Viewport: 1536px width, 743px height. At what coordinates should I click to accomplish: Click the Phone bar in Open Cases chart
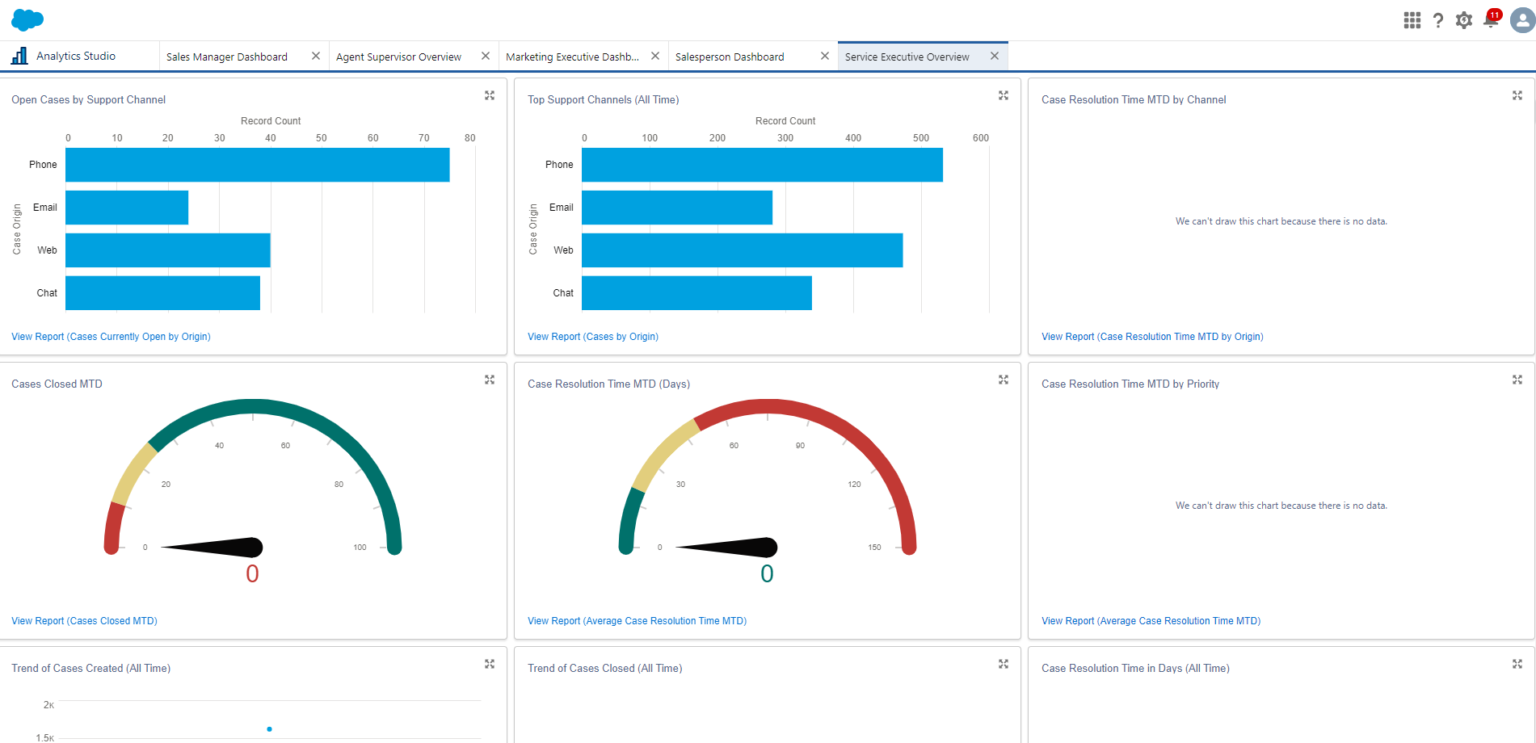(256, 164)
